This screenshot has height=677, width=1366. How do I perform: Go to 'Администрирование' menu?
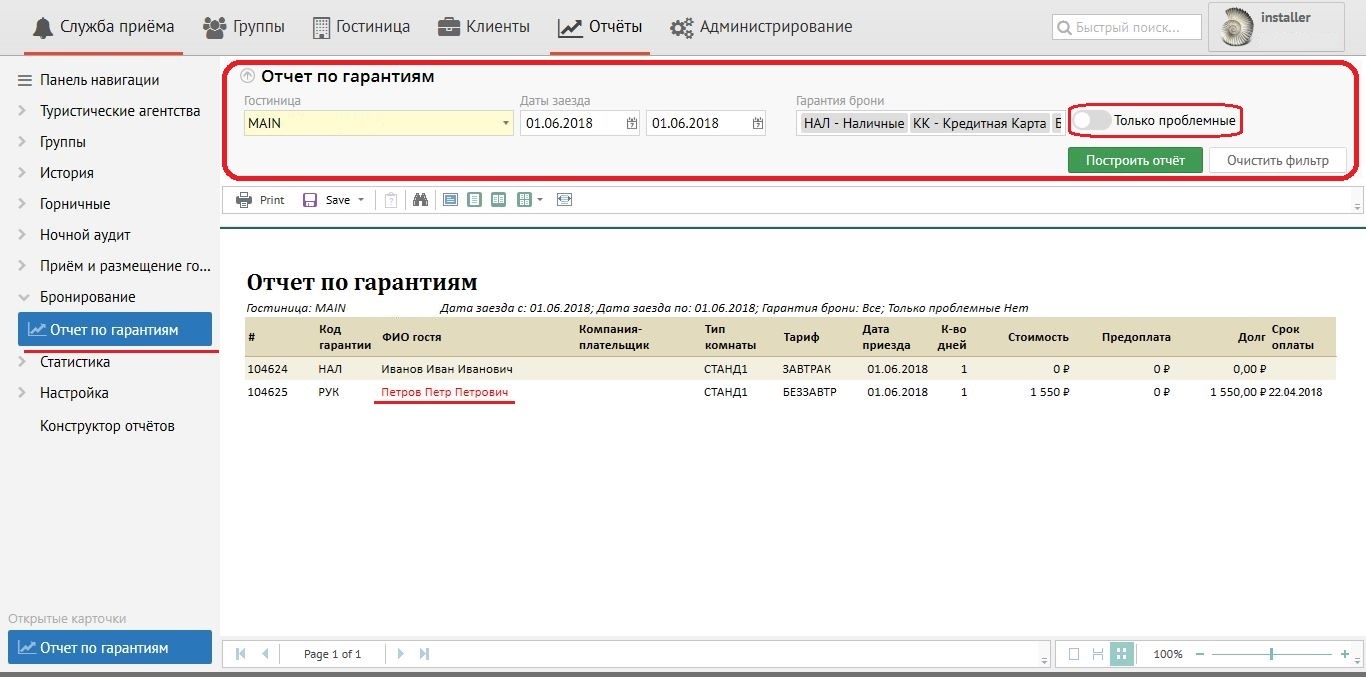tap(761, 27)
